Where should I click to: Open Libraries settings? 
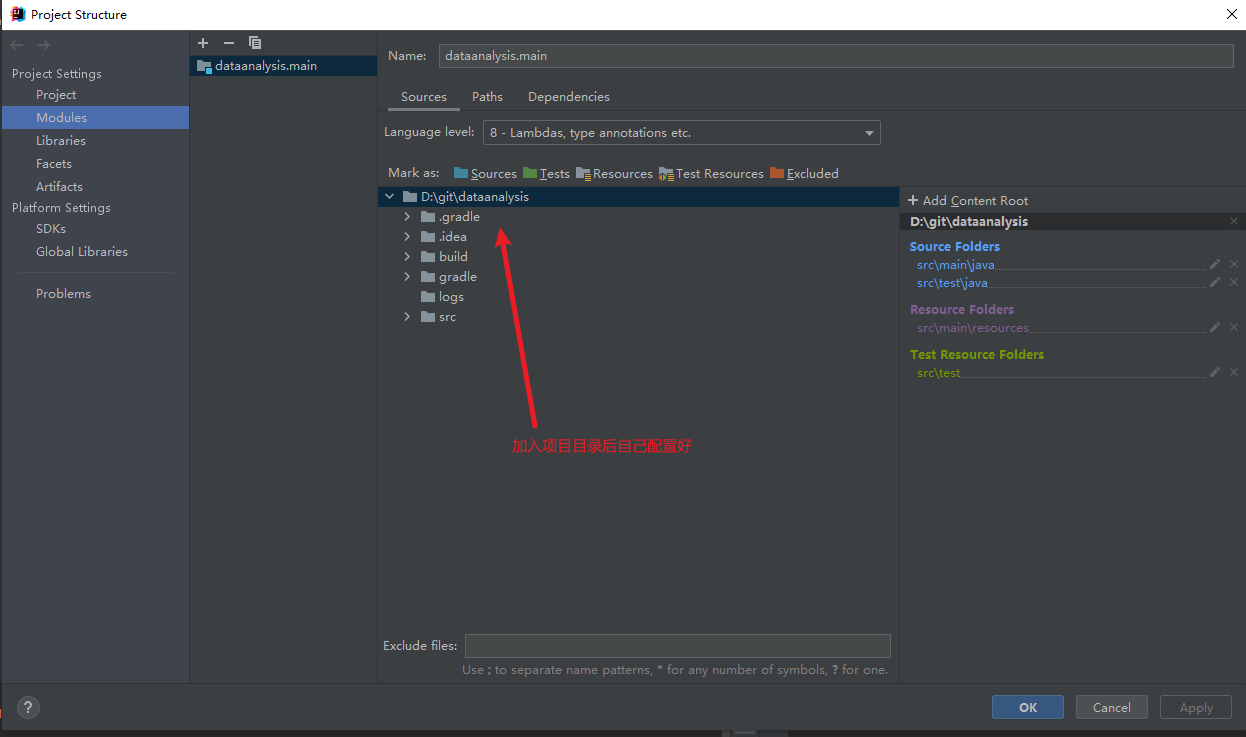pyautogui.click(x=61, y=141)
